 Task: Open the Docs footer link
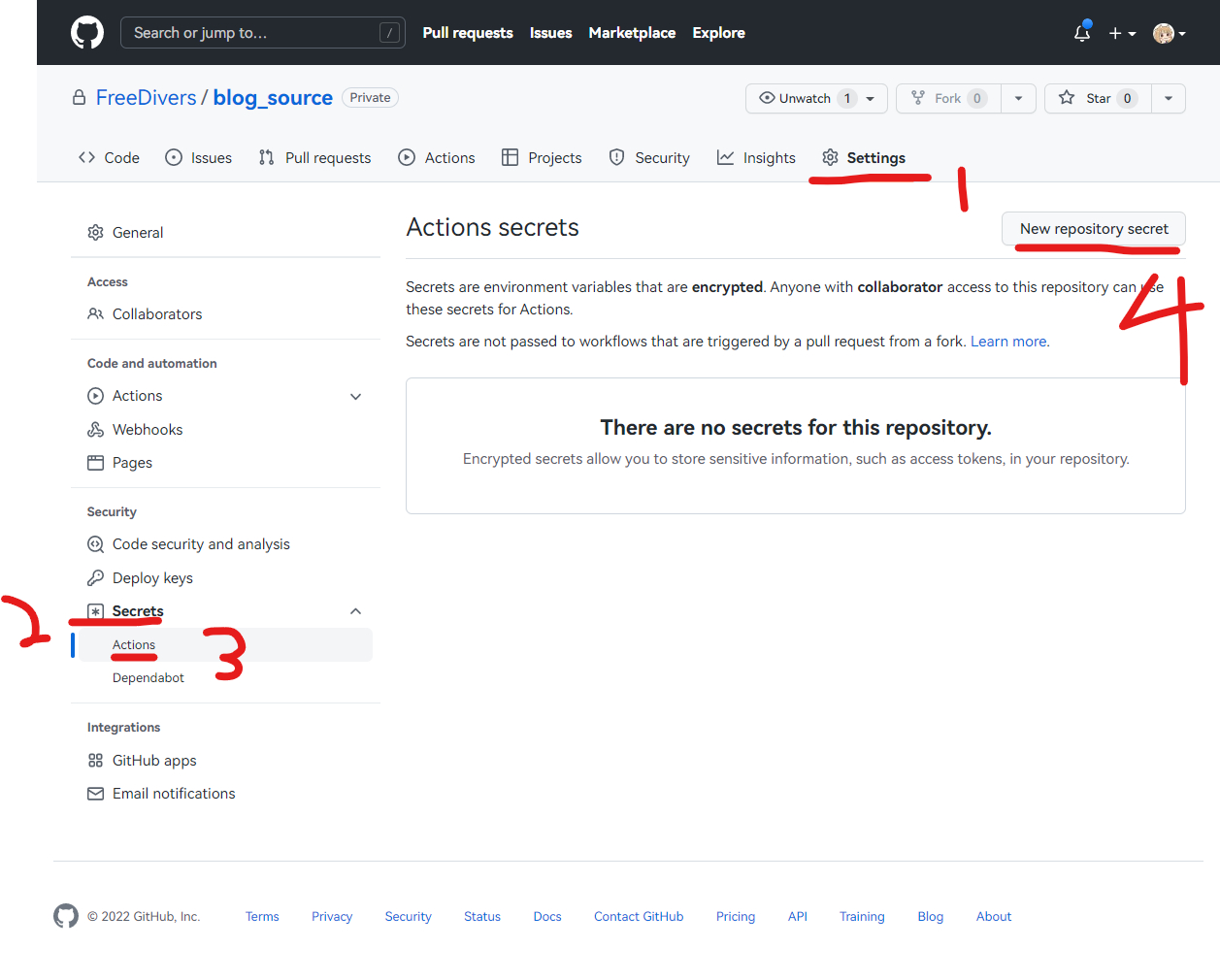coord(547,917)
